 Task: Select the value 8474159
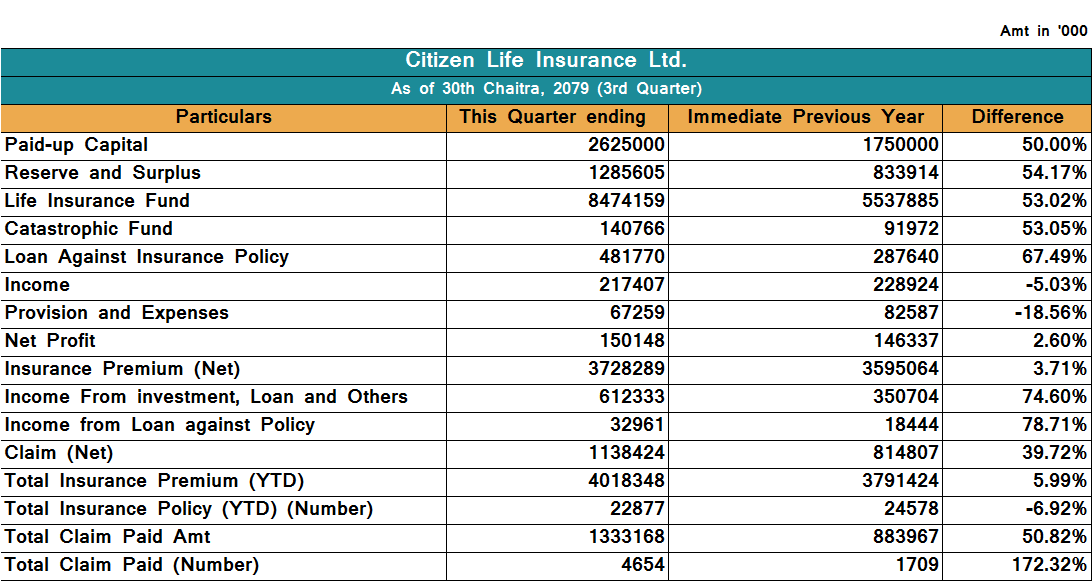pyautogui.click(x=629, y=201)
